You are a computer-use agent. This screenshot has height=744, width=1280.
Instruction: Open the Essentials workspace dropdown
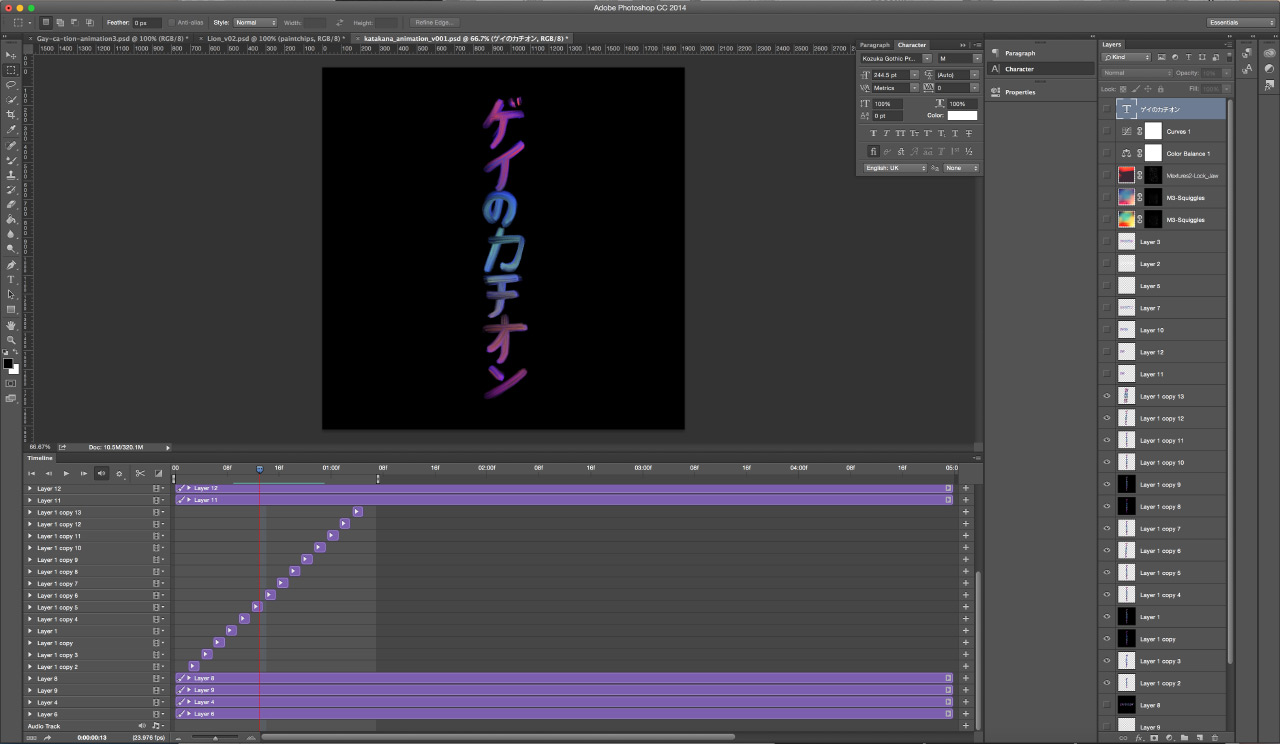(x=1240, y=22)
